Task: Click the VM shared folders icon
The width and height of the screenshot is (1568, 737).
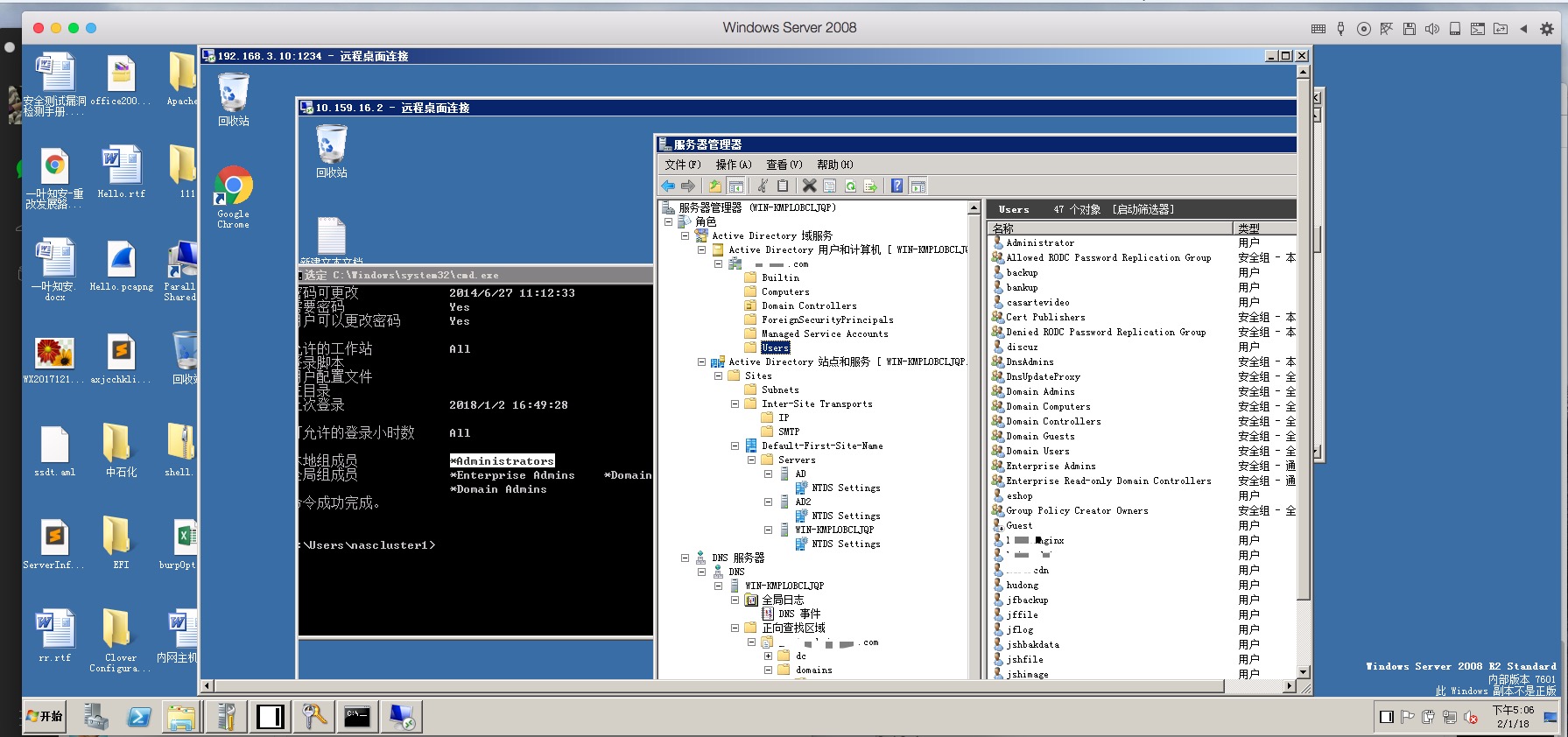Action: [x=1501, y=29]
